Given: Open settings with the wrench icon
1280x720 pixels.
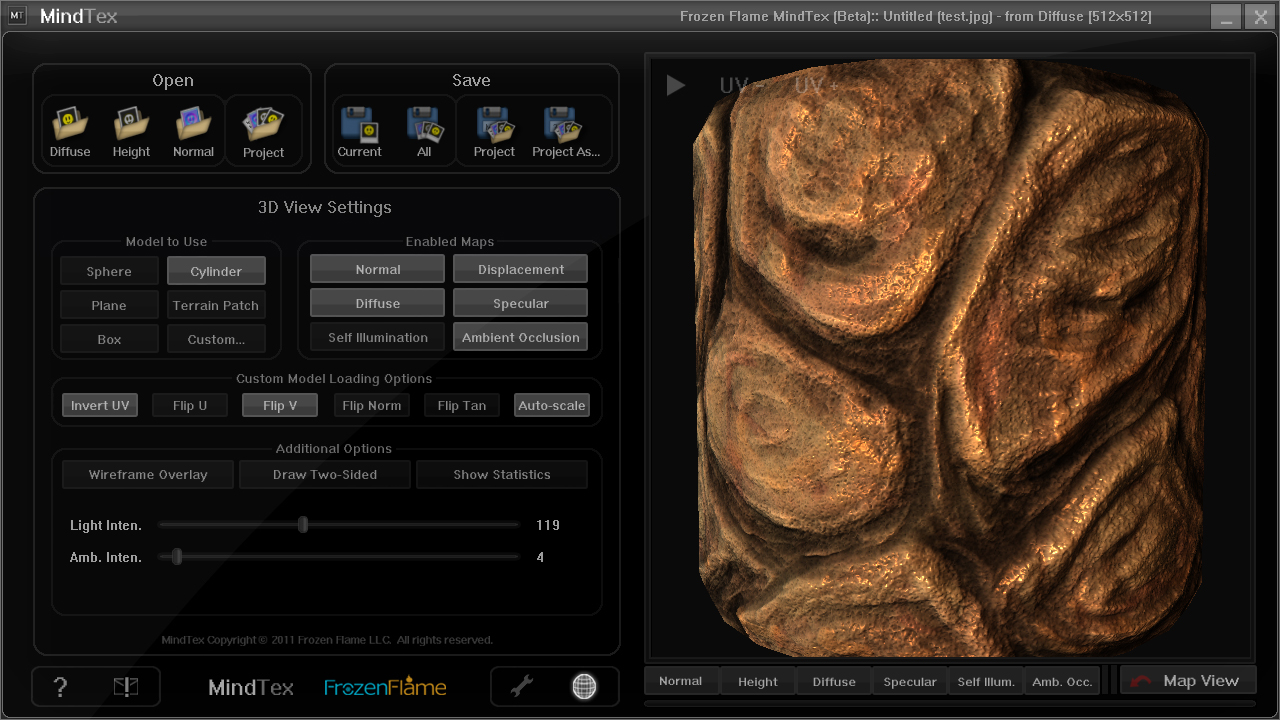Looking at the screenshot, I should (522, 686).
